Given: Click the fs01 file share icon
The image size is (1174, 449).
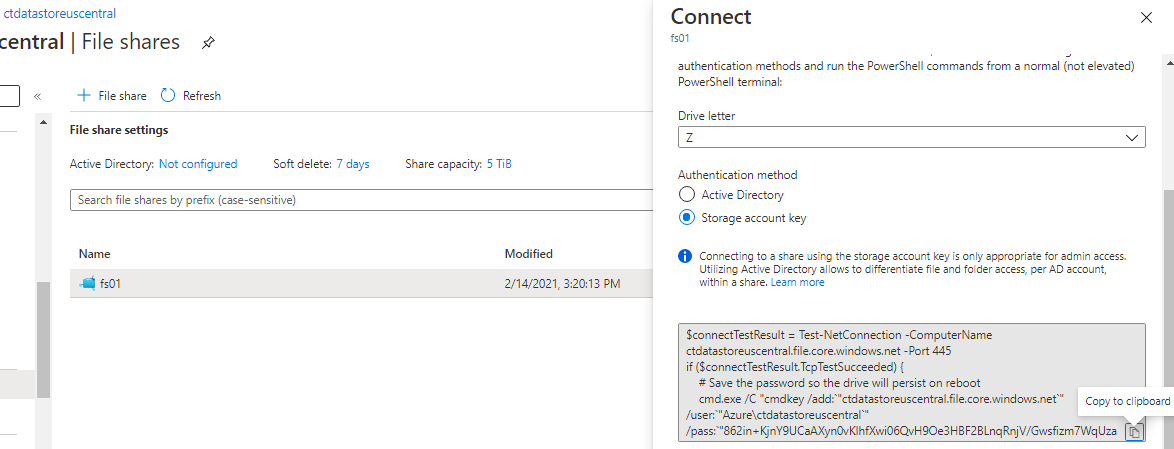Looking at the screenshot, I should 88,284.
